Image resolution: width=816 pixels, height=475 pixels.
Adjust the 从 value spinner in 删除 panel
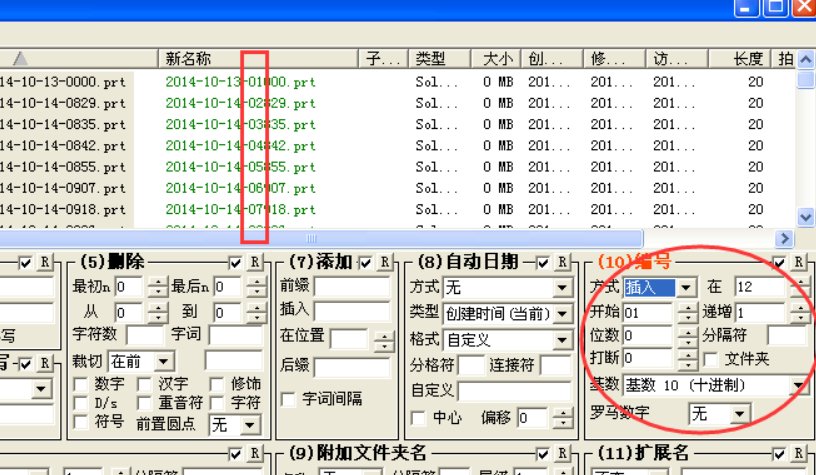click(x=158, y=313)
